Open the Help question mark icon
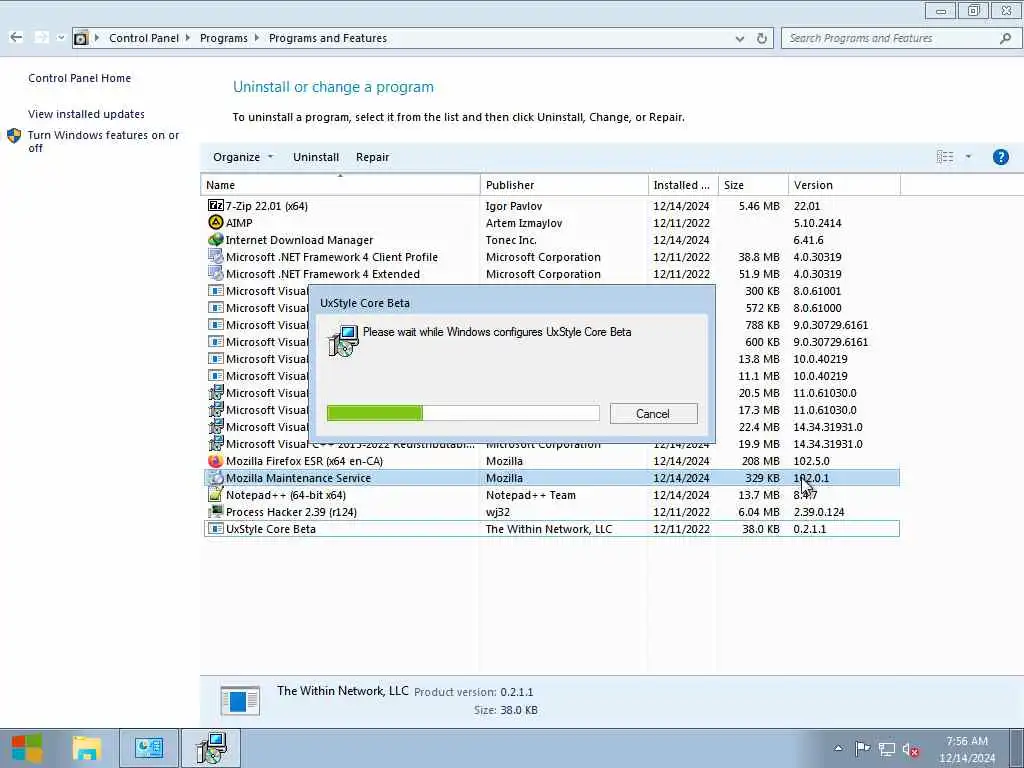This screenshot has height=768, width=1024. pos(1000,157)
